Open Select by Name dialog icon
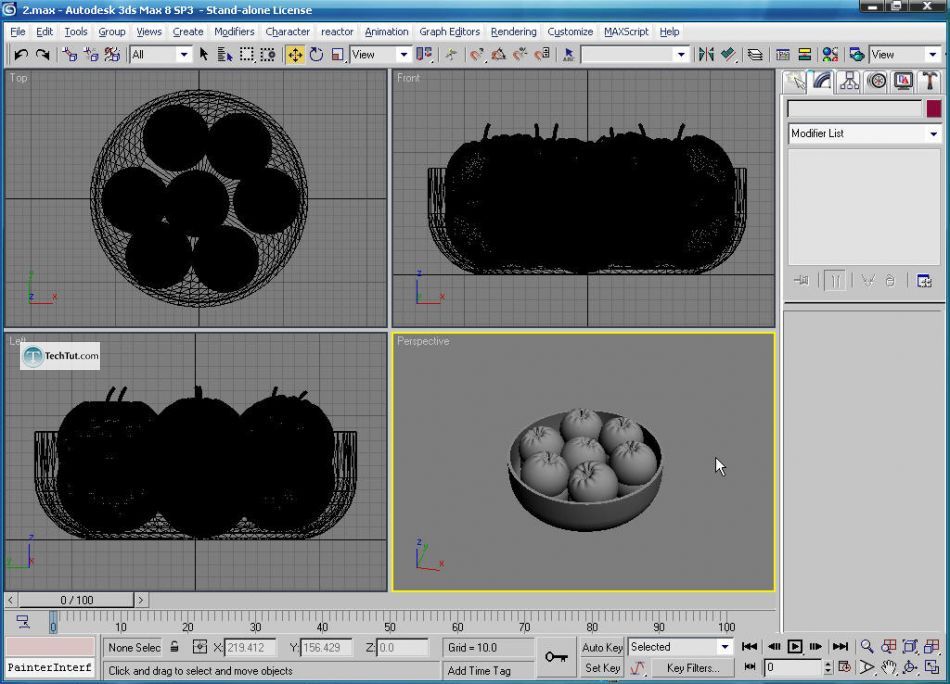The image size is (950, 684). pyautogui.click(x=225, y=55)
